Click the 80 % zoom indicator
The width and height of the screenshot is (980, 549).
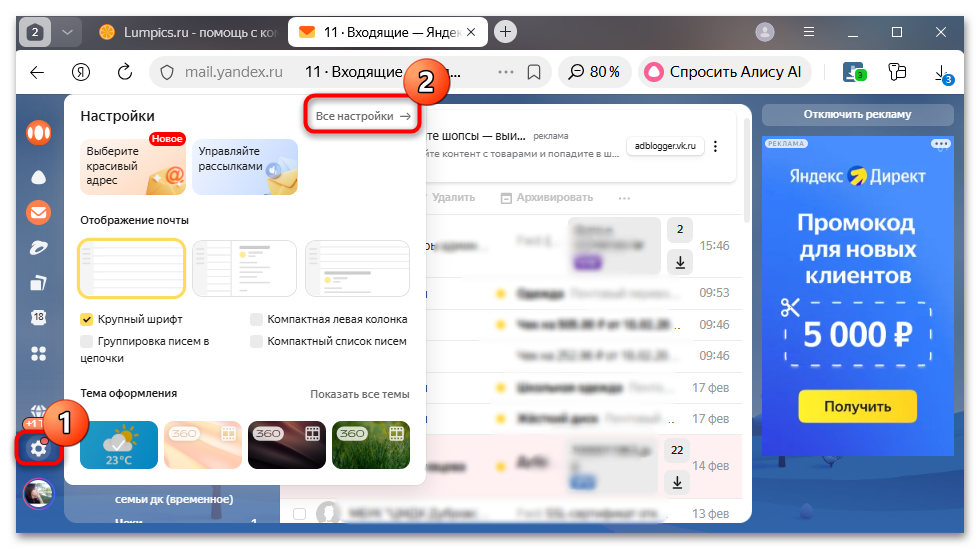coord(594,72)
